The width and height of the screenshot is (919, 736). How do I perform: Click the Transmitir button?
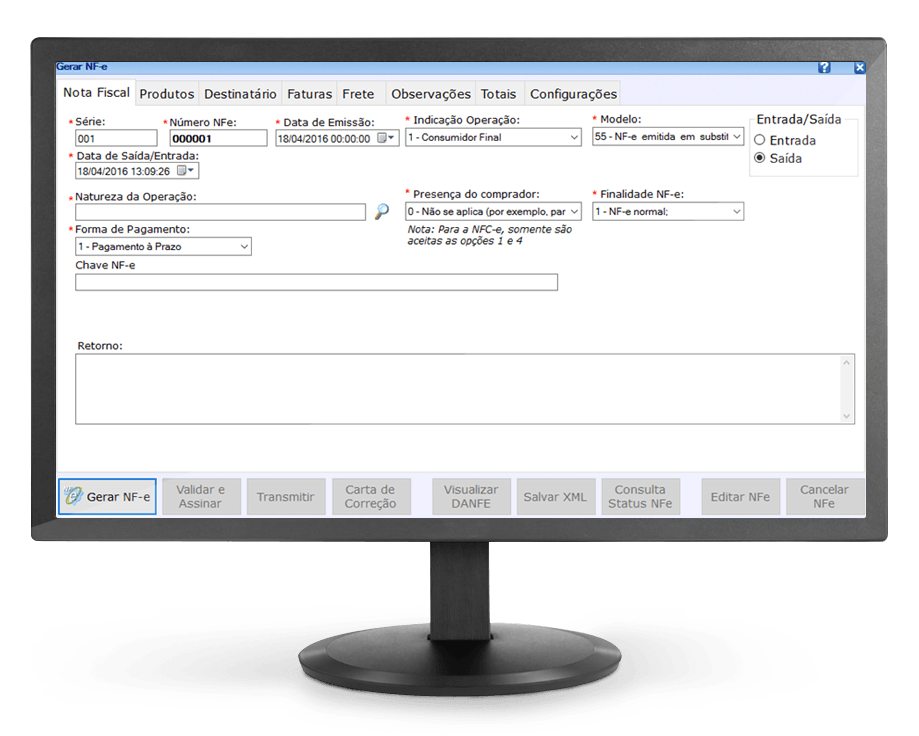coord(285,496)
